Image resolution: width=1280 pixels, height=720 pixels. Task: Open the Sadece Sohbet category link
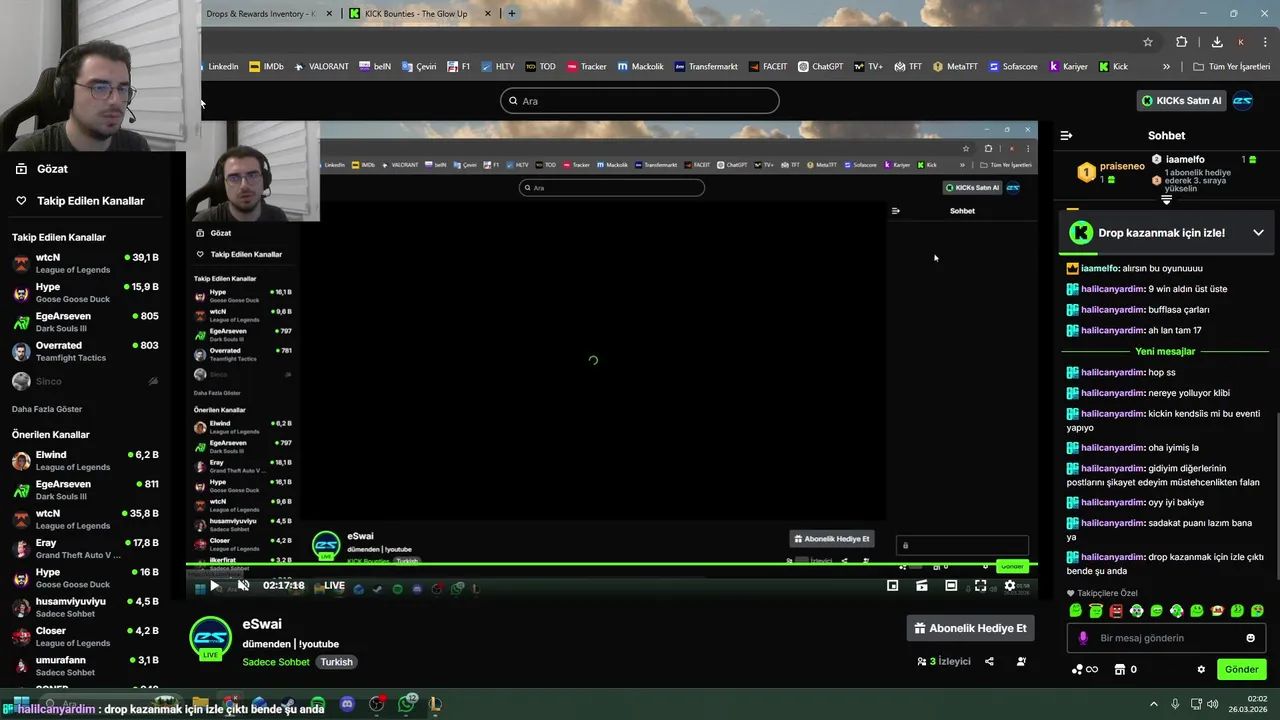[x=276, y=662]
